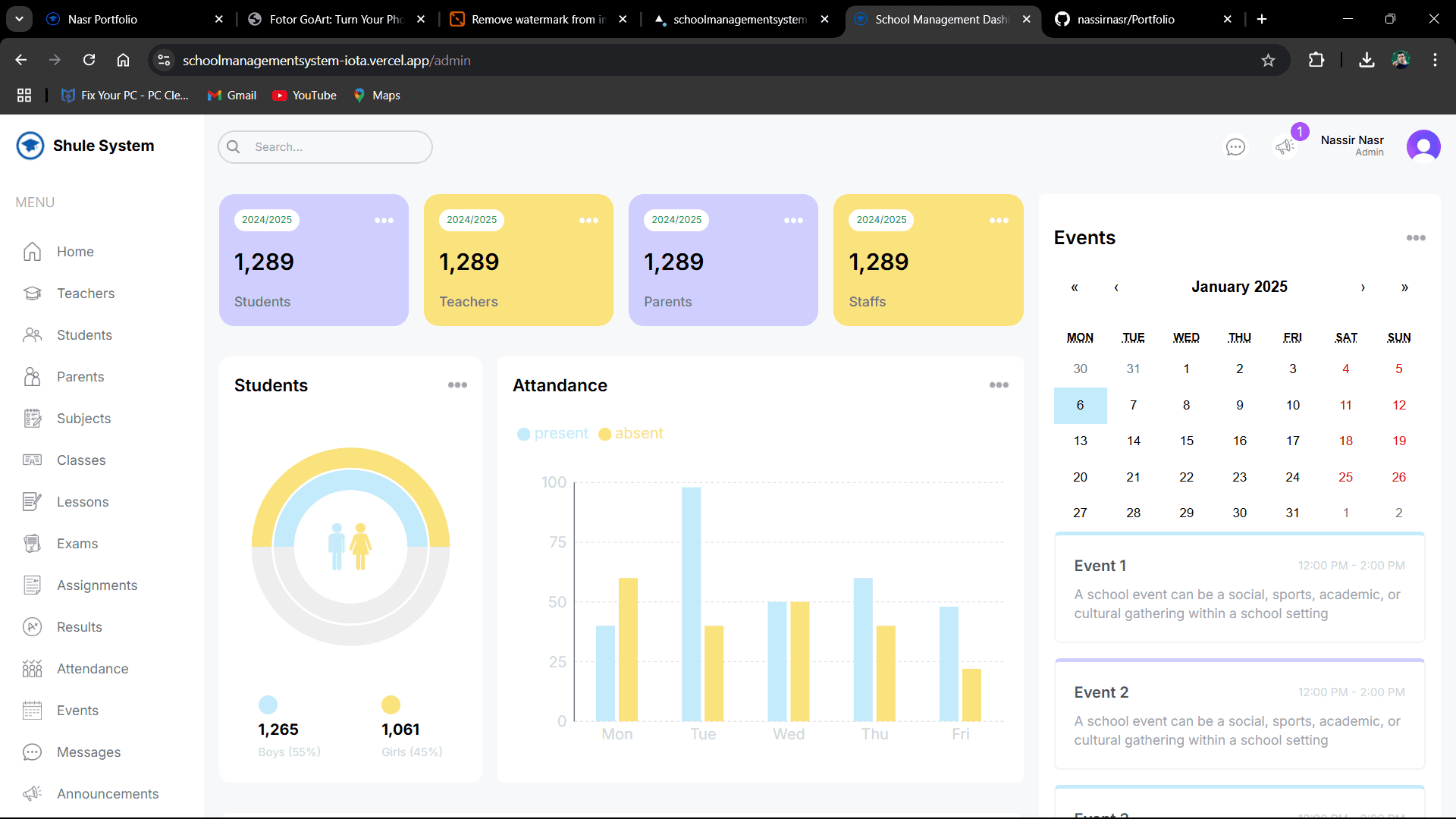Click the announcements megaphone with notification badge
The image size is (1456, 819).
pyautogui.click(x=1285, y=146)
